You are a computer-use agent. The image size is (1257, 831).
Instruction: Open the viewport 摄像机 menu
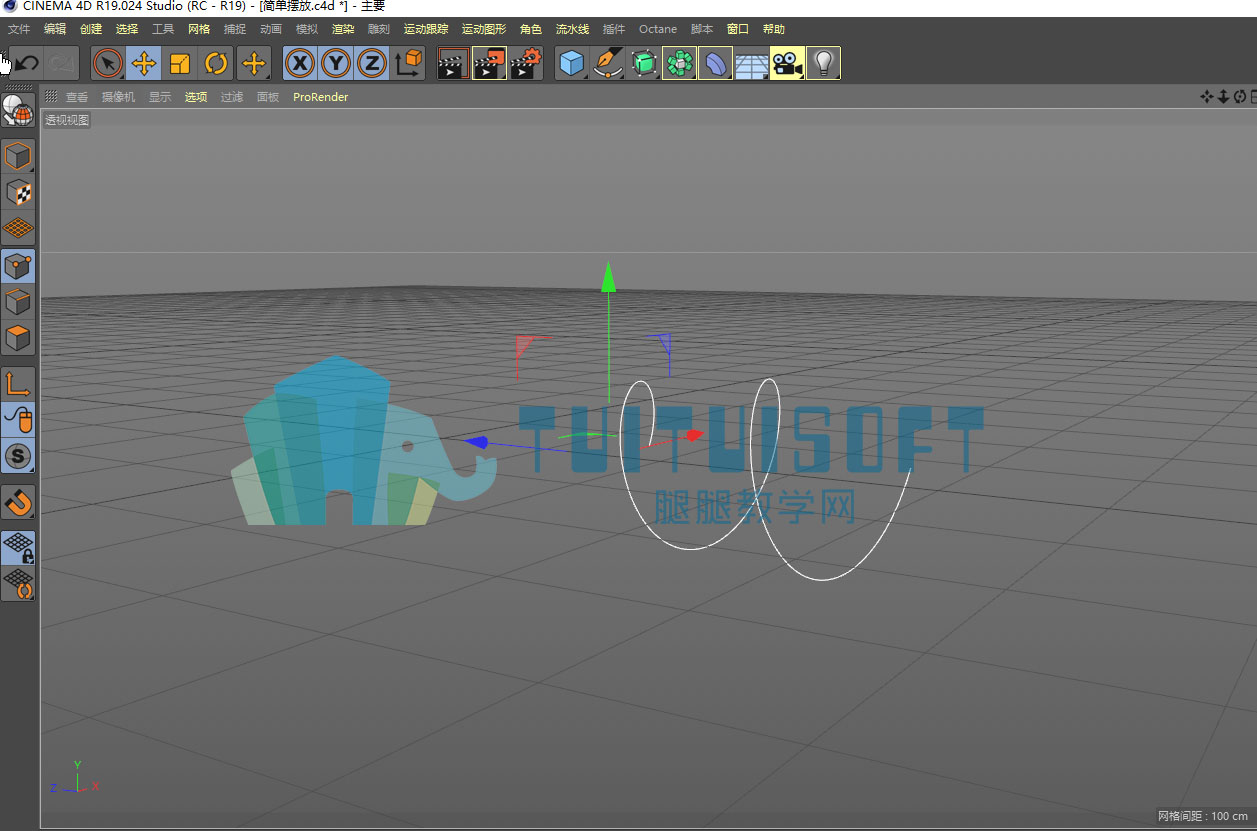118,97
